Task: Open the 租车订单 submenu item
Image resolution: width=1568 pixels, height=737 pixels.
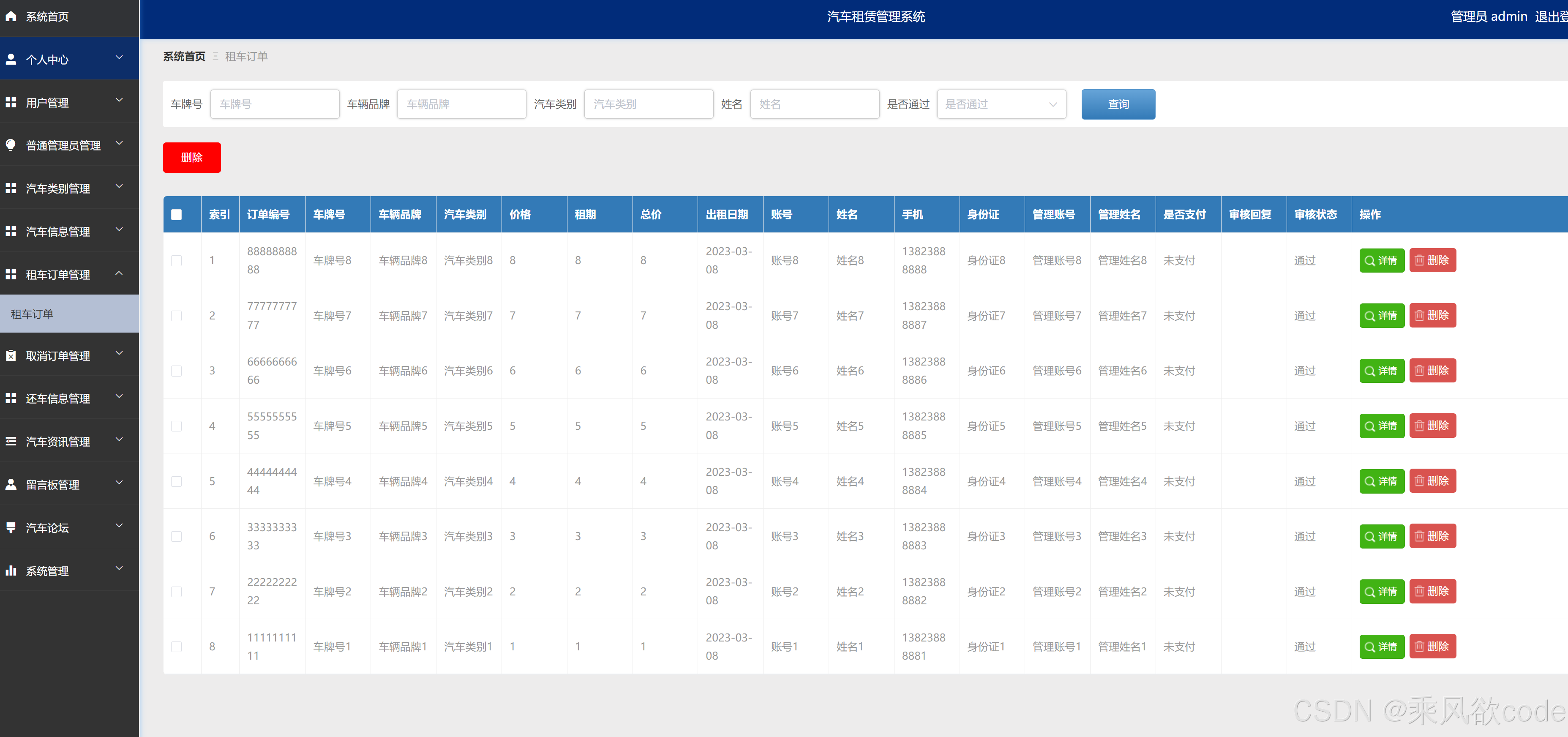Action: 32,314
